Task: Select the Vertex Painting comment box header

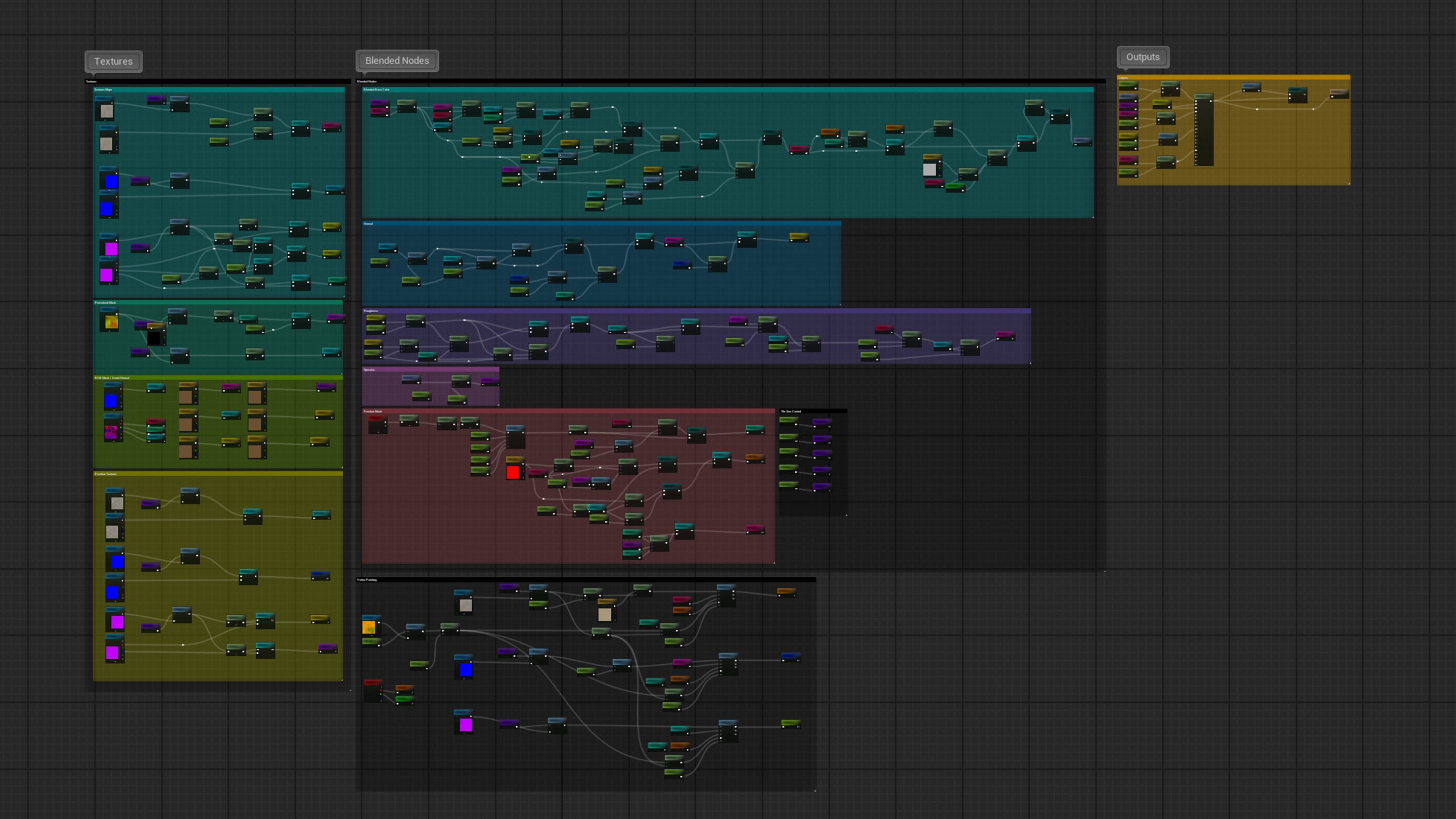Action: [x=585, y=580]
